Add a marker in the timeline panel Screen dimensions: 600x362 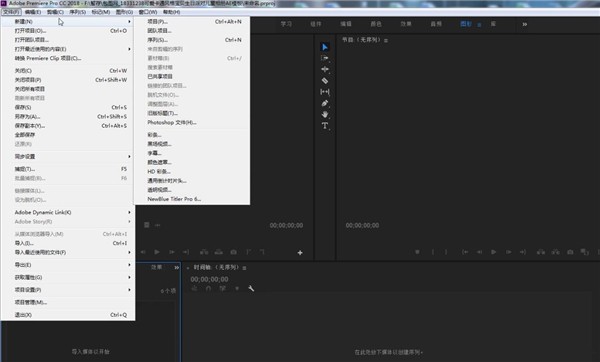[237, 289]
